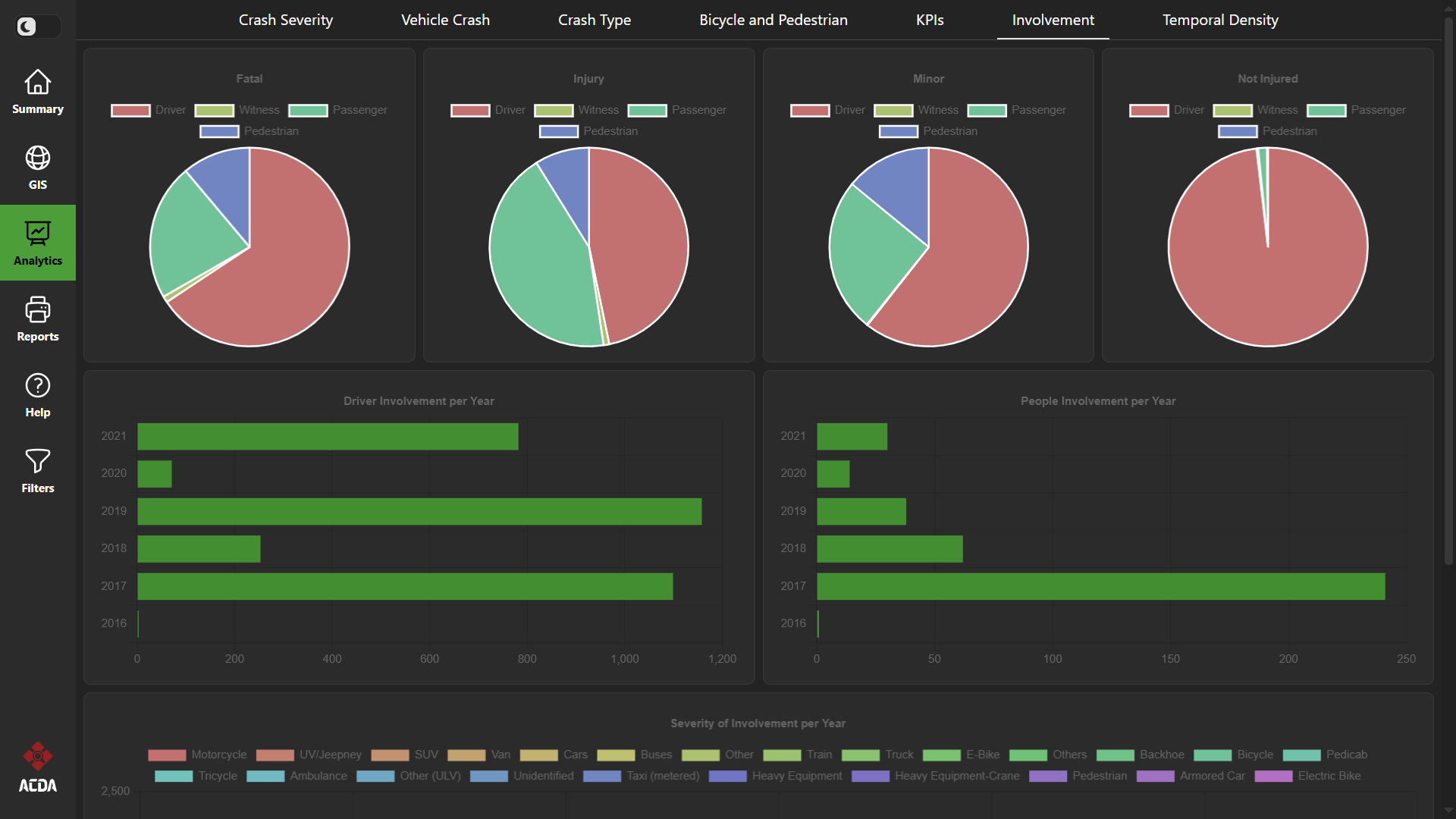1456x819 pixels.
Task: Click the 2021 bar in Driver Involvement chart
Action: click(328, 437)
